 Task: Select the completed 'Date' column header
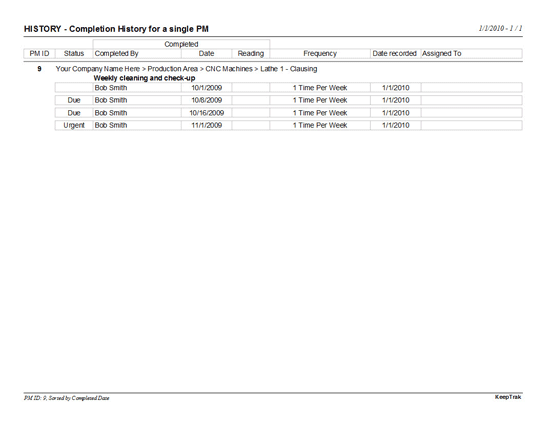206,53
